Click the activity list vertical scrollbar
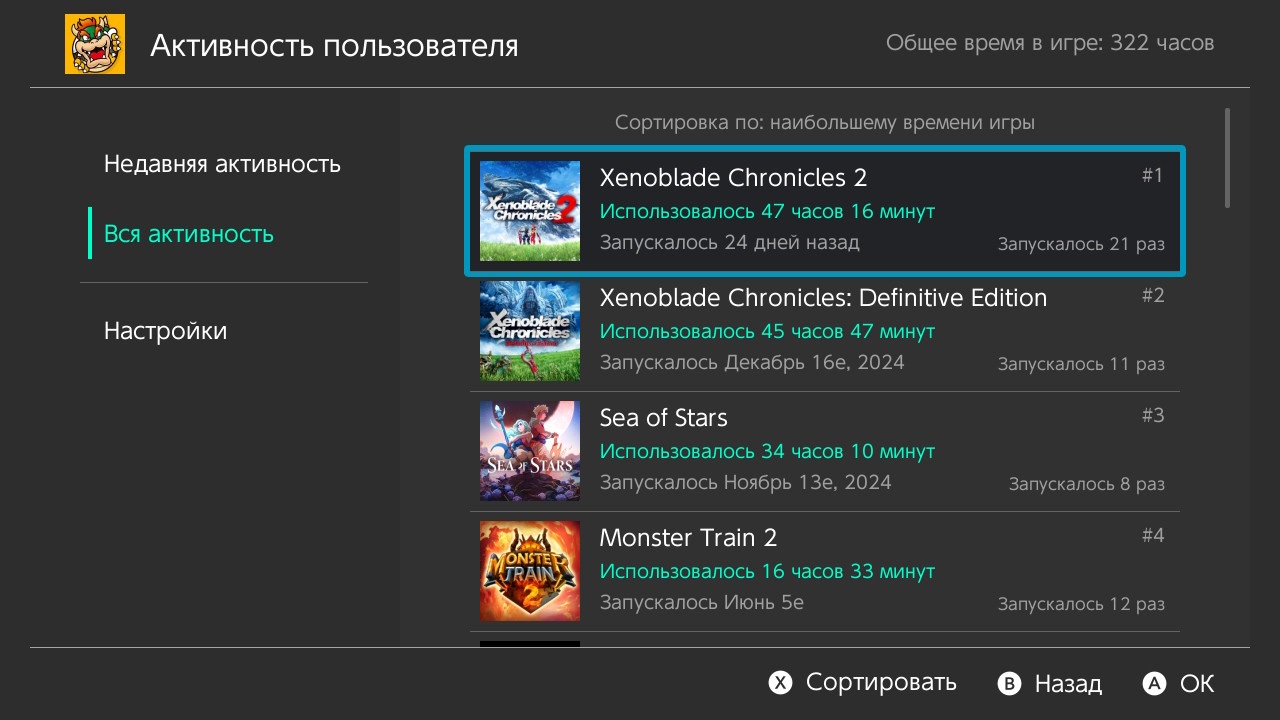Screen dimensions: 1280x720 (x=1228, y=158)
